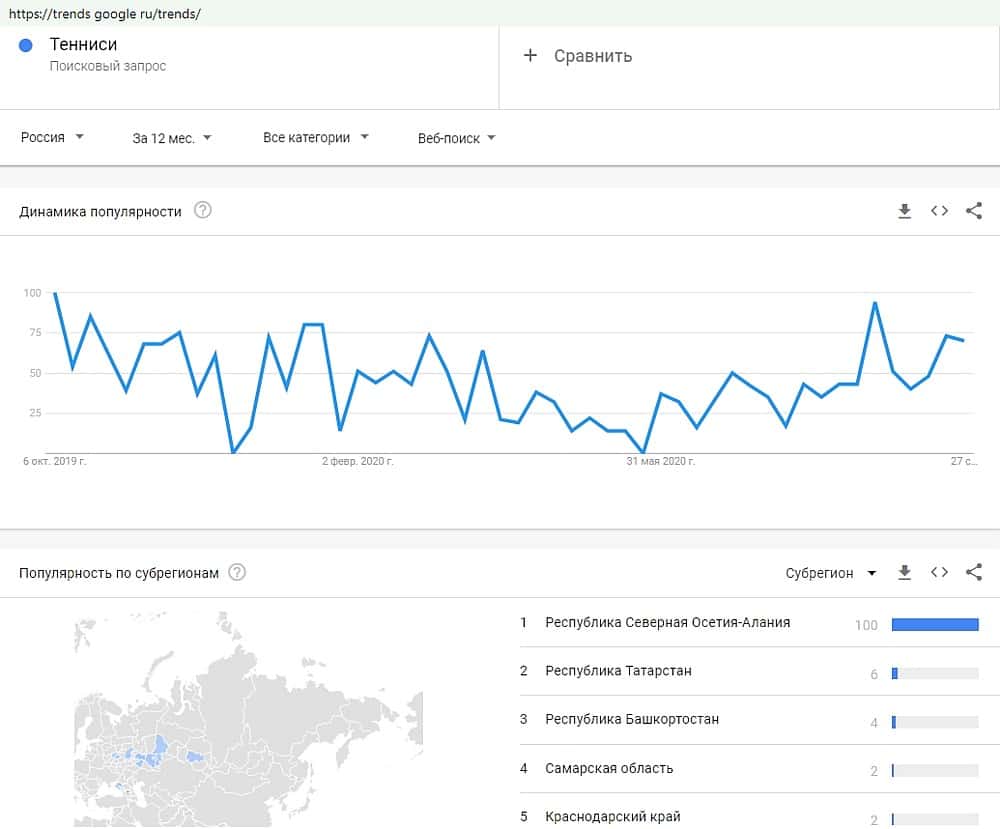Screen dimensions: 1000x829
Task: Select Республика Северная Осетия-Алания in the list
Action: click(x=667, y=622)
